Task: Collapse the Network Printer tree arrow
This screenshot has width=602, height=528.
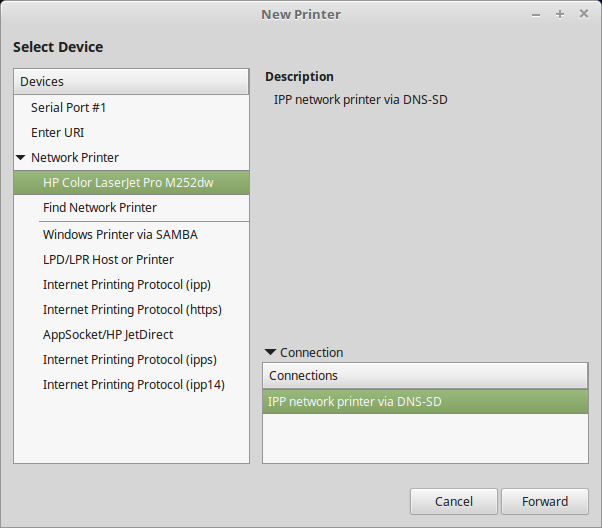Action: point(21,158)
